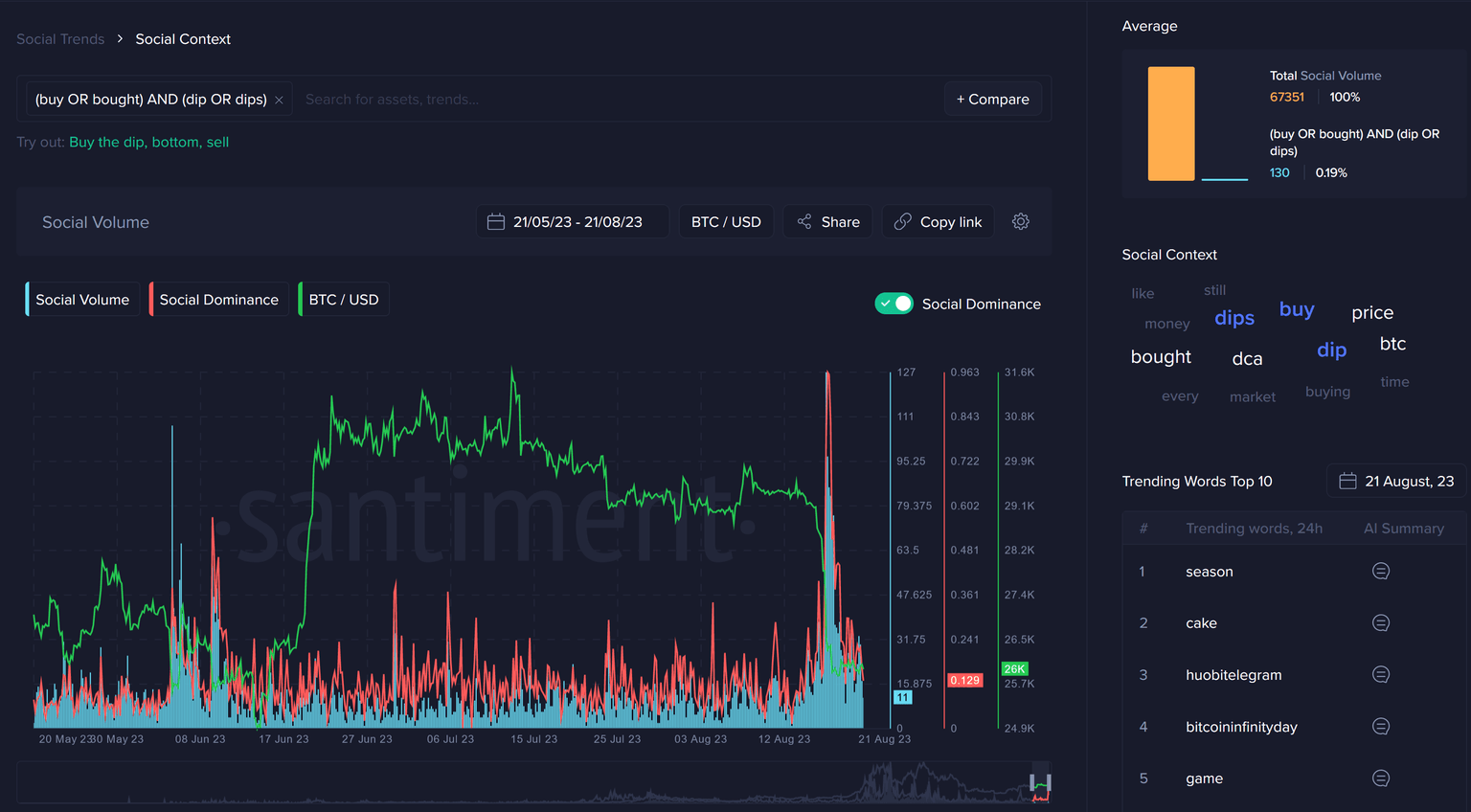Turn off the Social Dominance switch
The width and height of the screenshot is (1471, 812).
pyautogui.click(x=894, y=304)
